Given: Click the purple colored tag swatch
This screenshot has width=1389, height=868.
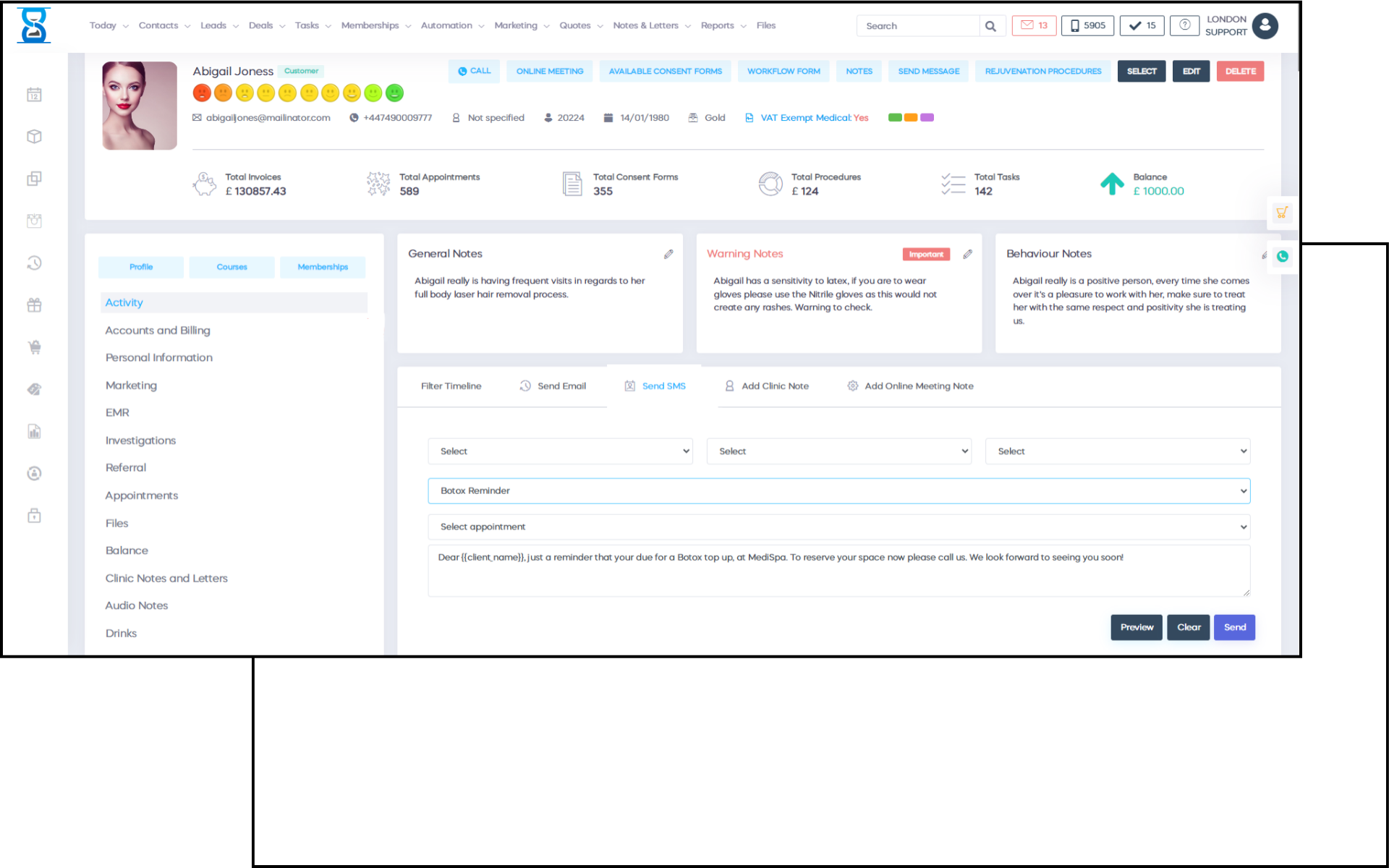Looking at the screenshot, I should pyautogui.click(x=927, y=117).
